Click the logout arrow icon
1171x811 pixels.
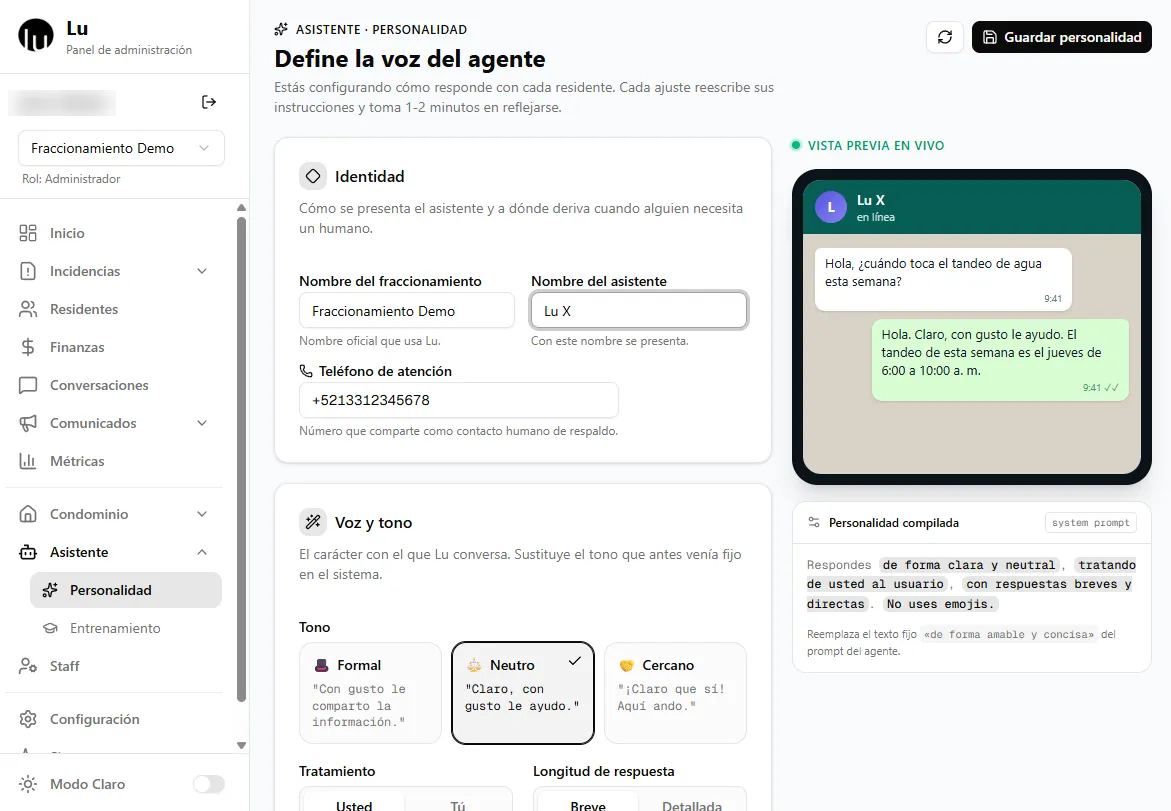coord(209,102)
